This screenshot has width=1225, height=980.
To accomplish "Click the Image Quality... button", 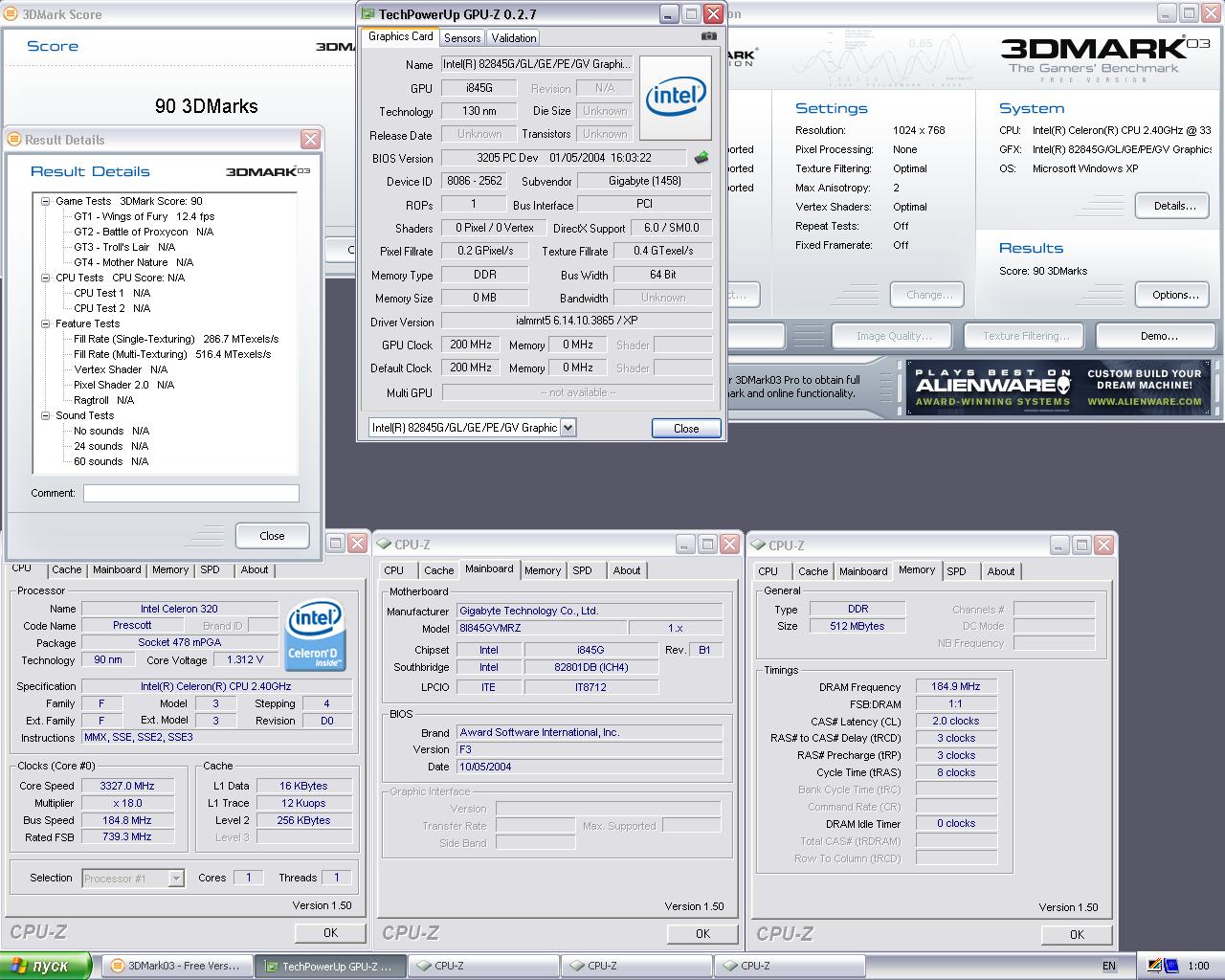I will [893, 336].
